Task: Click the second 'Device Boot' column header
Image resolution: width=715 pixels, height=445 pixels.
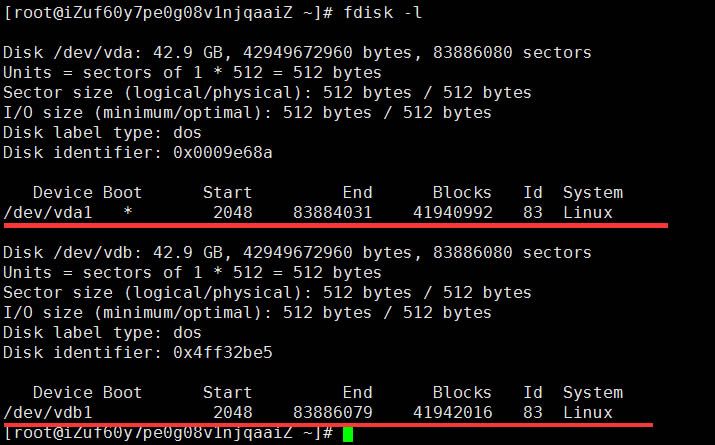Action: [x=88, y=393]
